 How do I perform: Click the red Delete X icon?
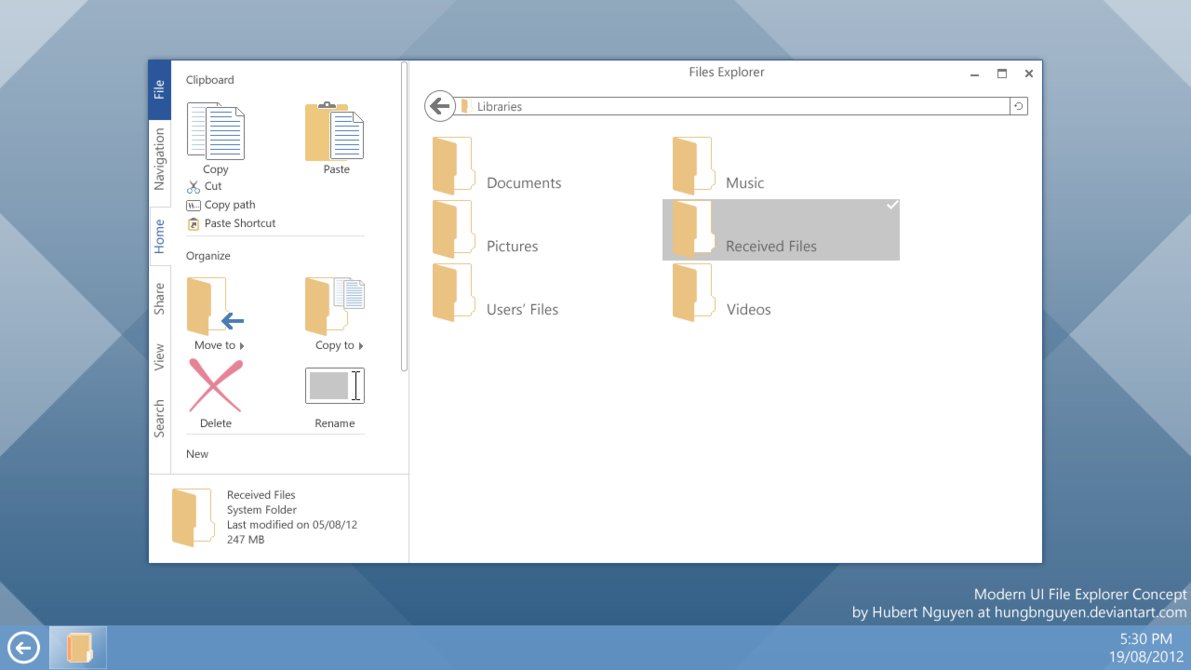216,386
